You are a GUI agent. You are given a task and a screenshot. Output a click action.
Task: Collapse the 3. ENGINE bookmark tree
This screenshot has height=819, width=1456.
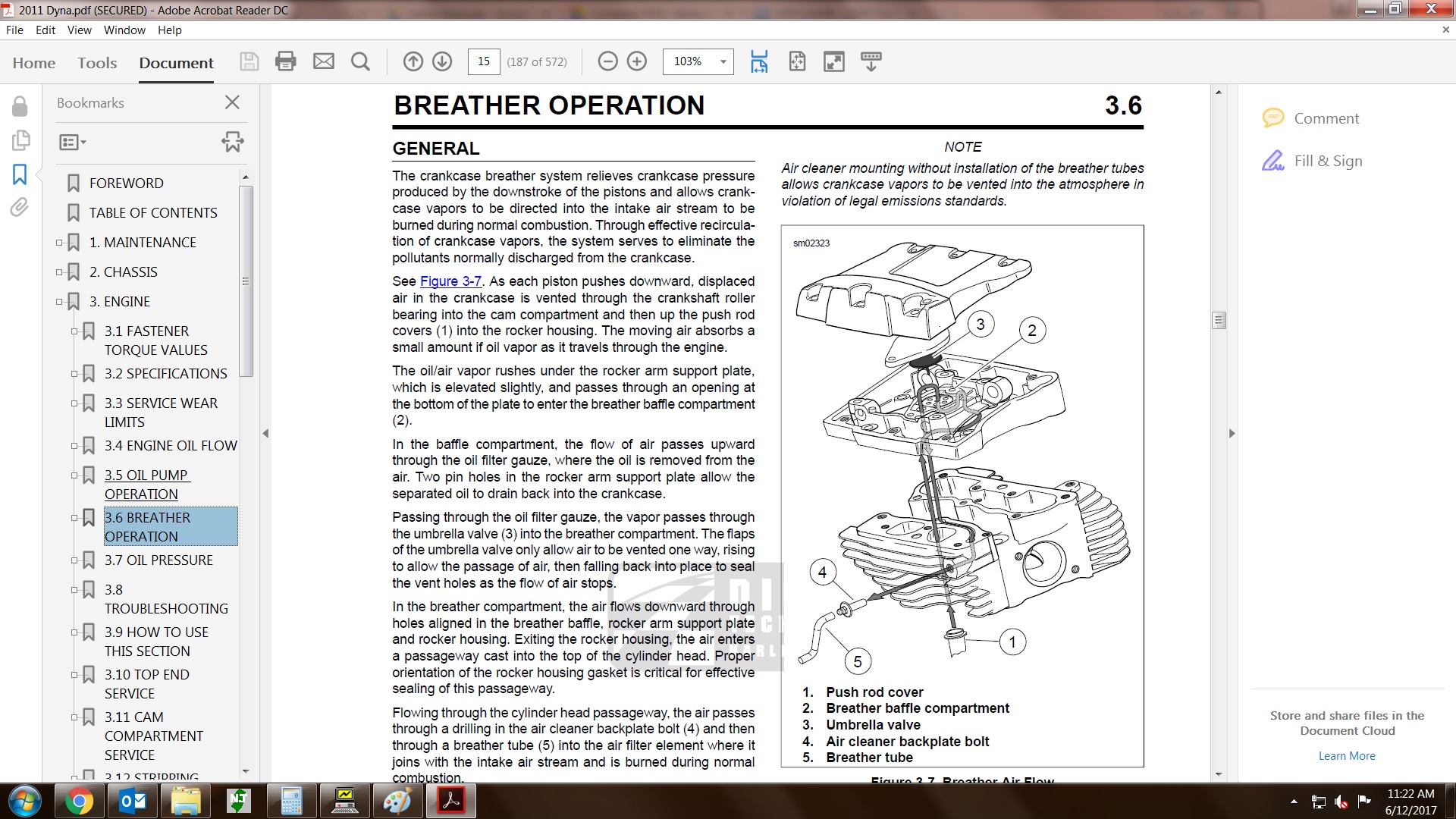59,302
